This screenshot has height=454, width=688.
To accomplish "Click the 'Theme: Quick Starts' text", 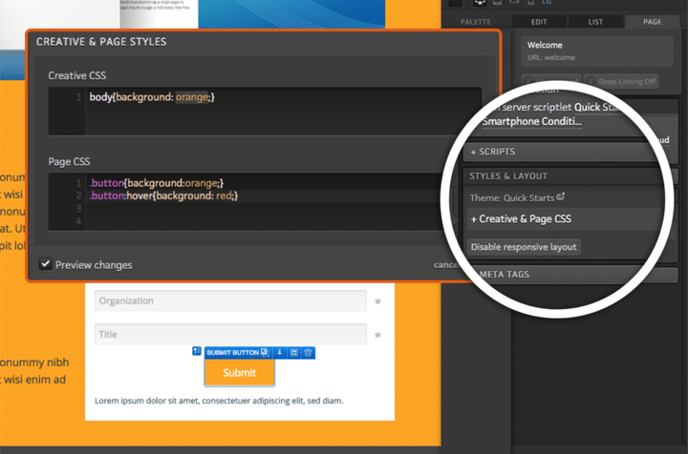I will [x=512, y=198].
